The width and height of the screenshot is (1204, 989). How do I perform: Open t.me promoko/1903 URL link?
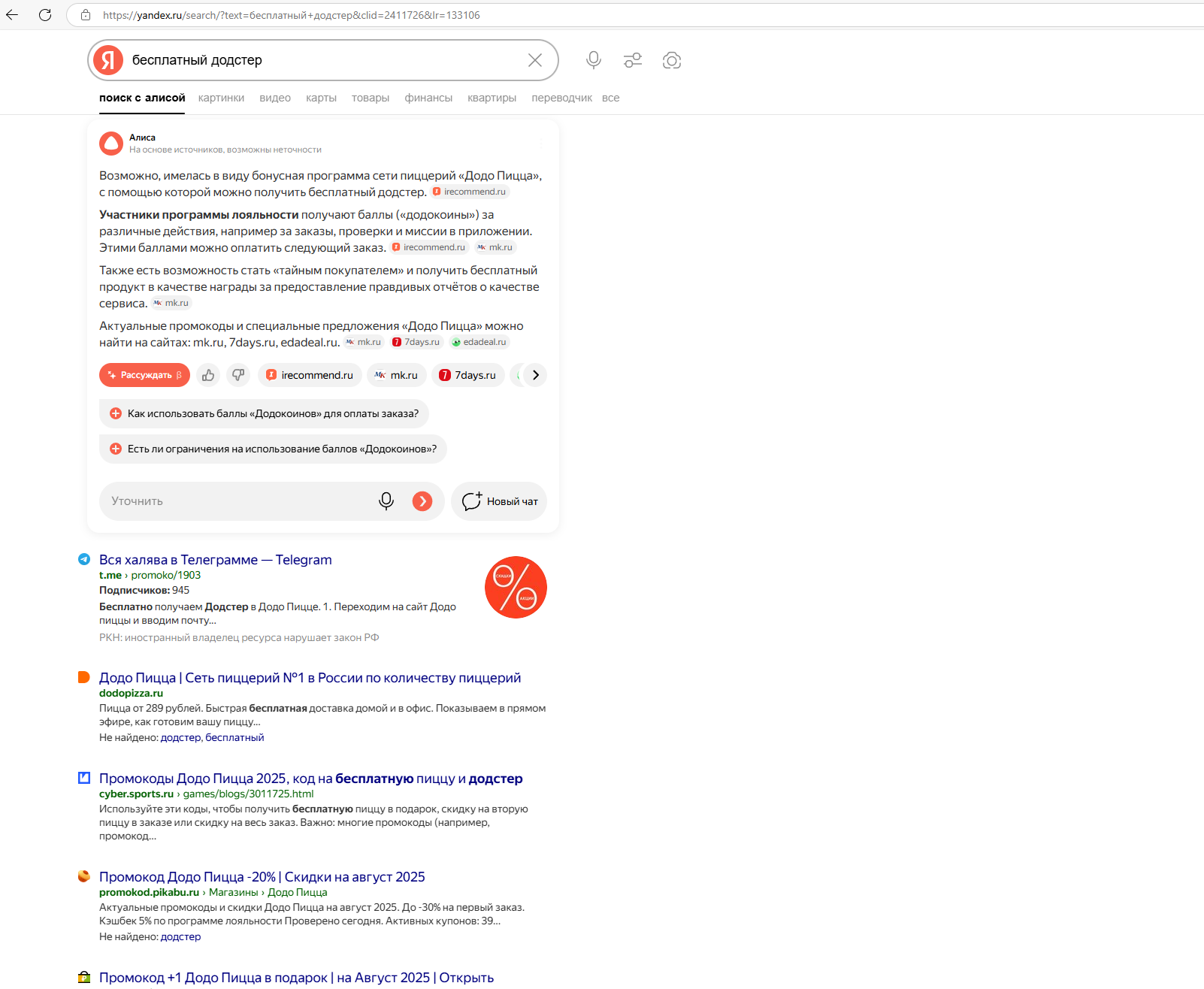point(150,575)
